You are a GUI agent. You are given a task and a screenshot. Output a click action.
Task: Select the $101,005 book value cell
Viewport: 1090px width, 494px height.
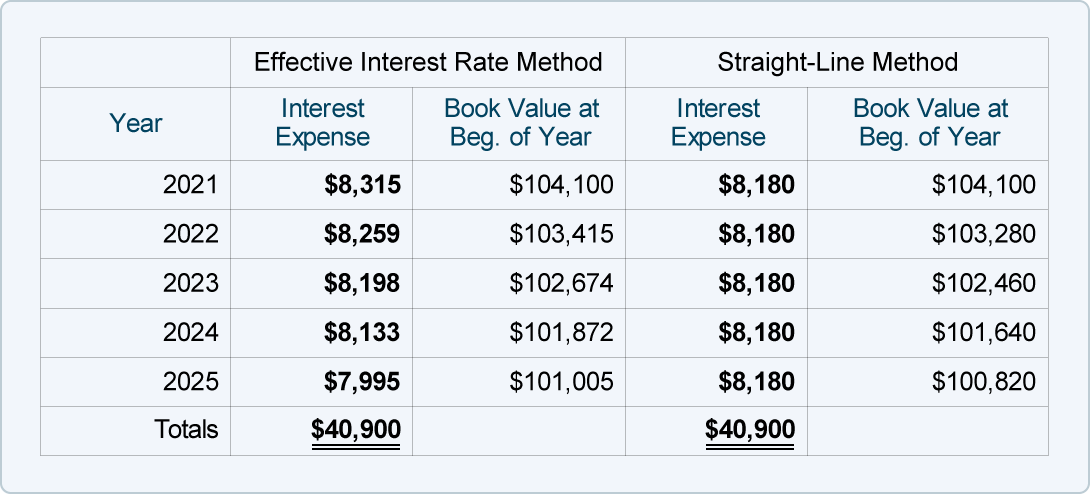[x=561, y=381]
